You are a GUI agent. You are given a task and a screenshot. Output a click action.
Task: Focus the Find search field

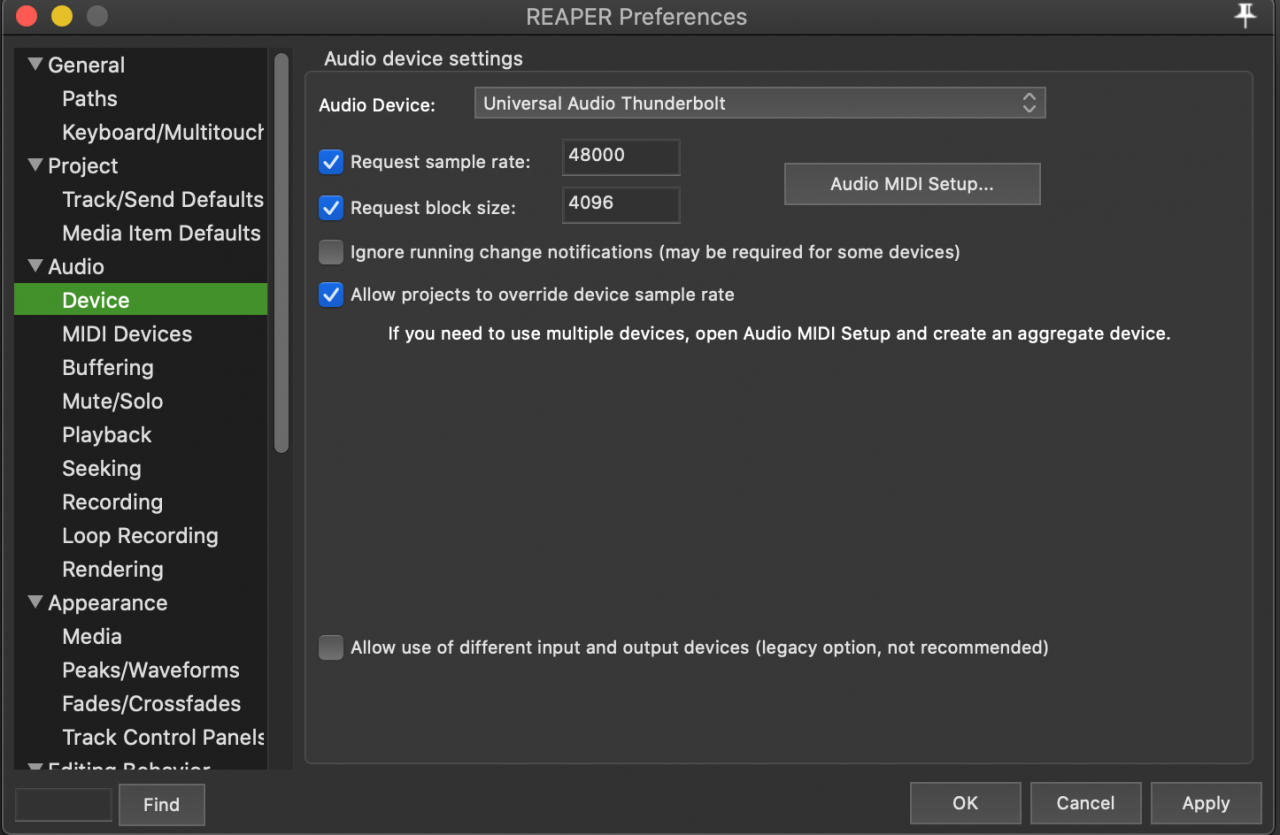(x=64, y=804)
